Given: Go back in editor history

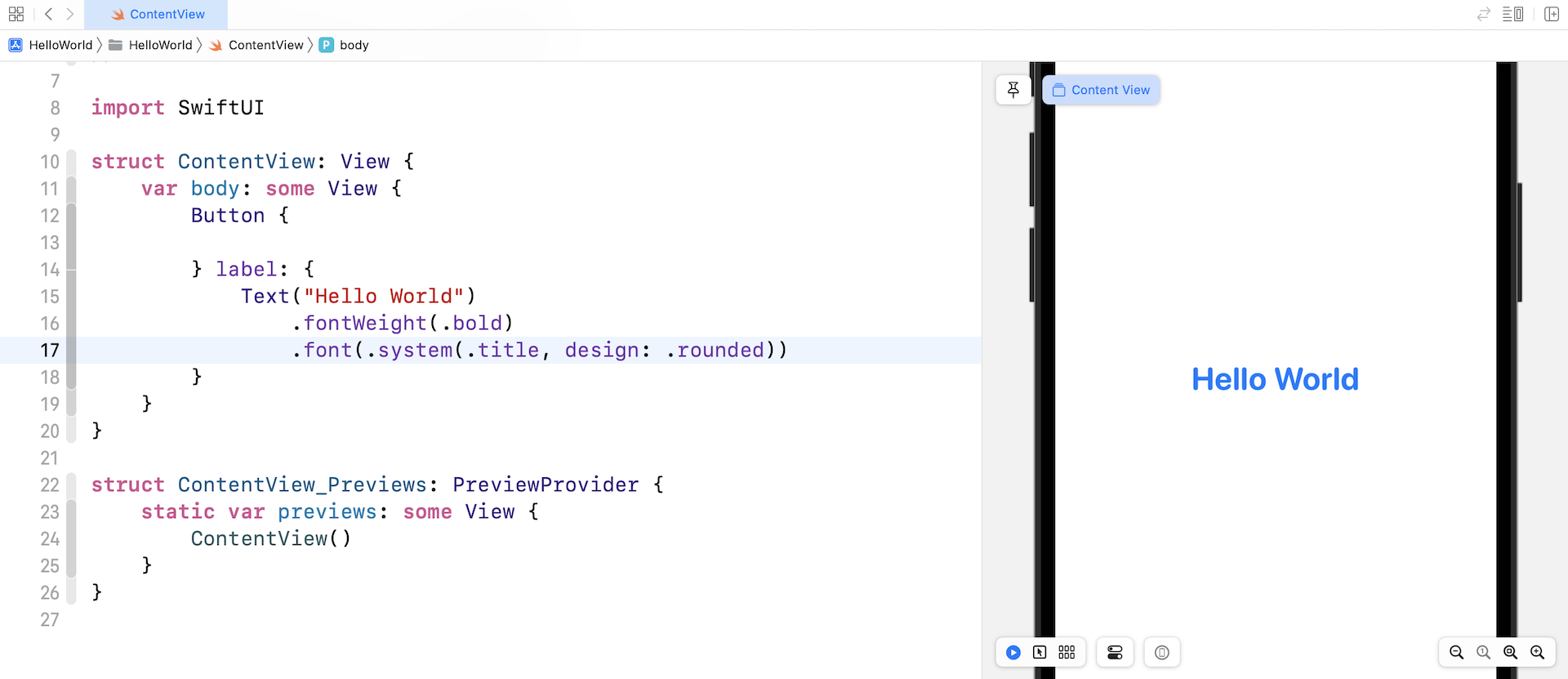Looking at the screenshot, I should (x=48, y=14).
